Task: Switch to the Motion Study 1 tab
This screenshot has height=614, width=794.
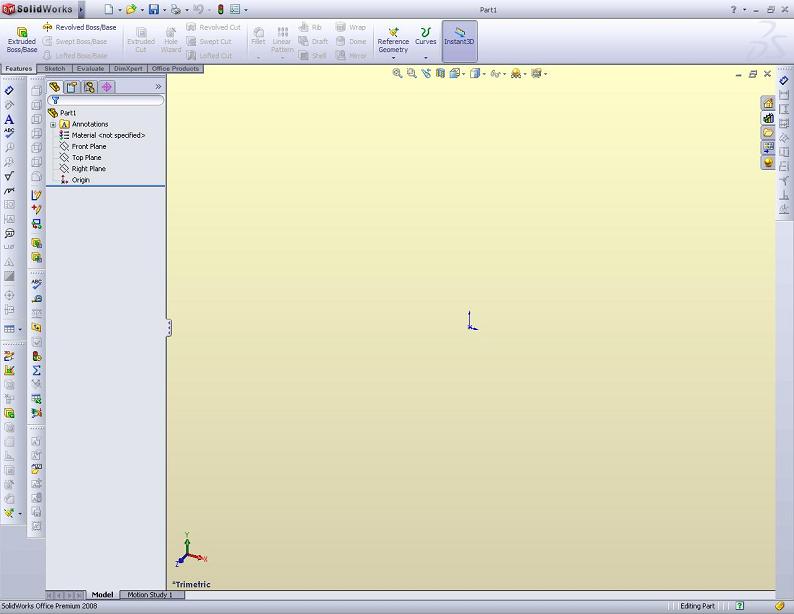Action: click(x=150, y=594)
